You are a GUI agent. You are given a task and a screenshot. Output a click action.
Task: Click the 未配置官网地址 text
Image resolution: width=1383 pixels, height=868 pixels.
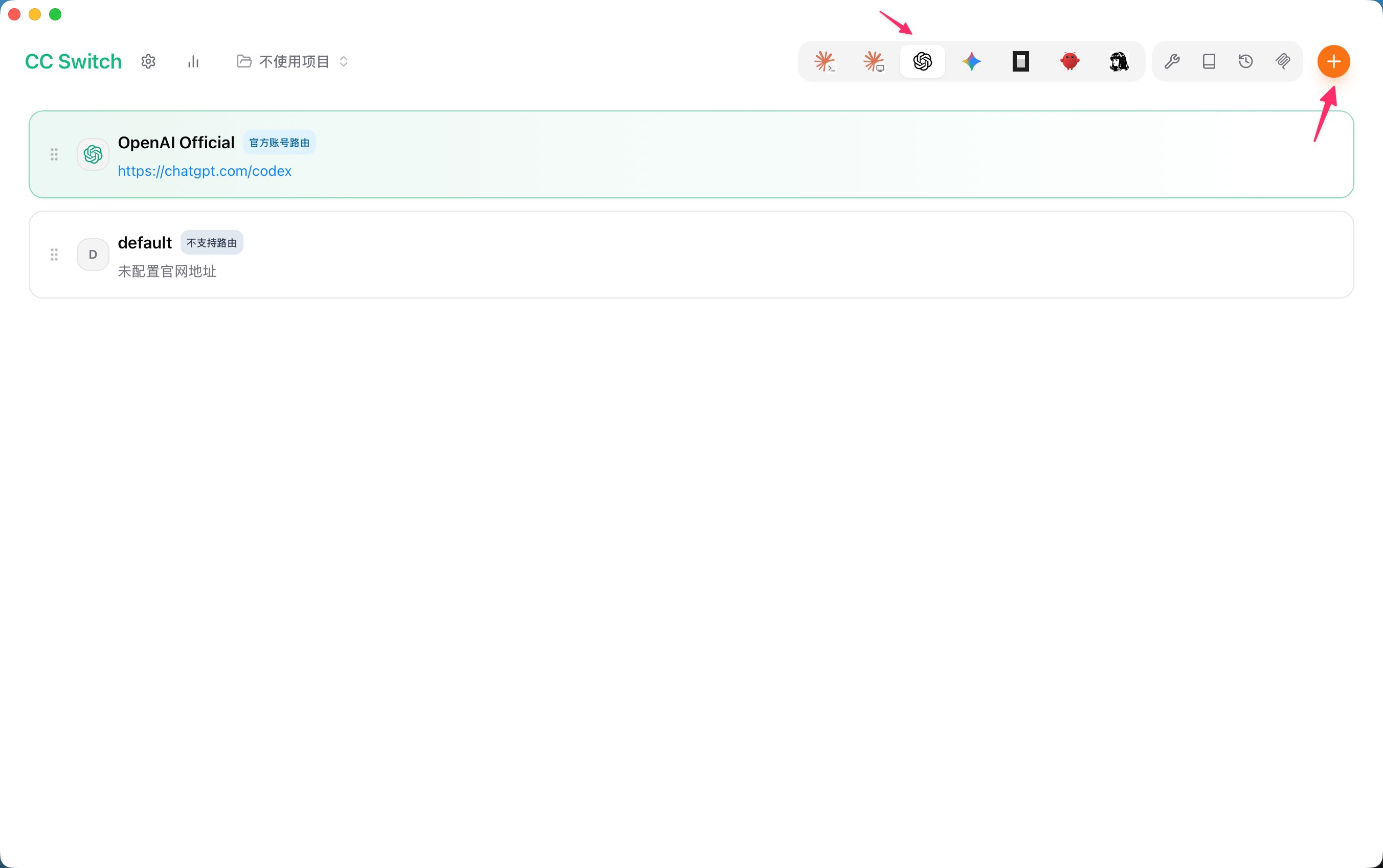pos(167,271)
